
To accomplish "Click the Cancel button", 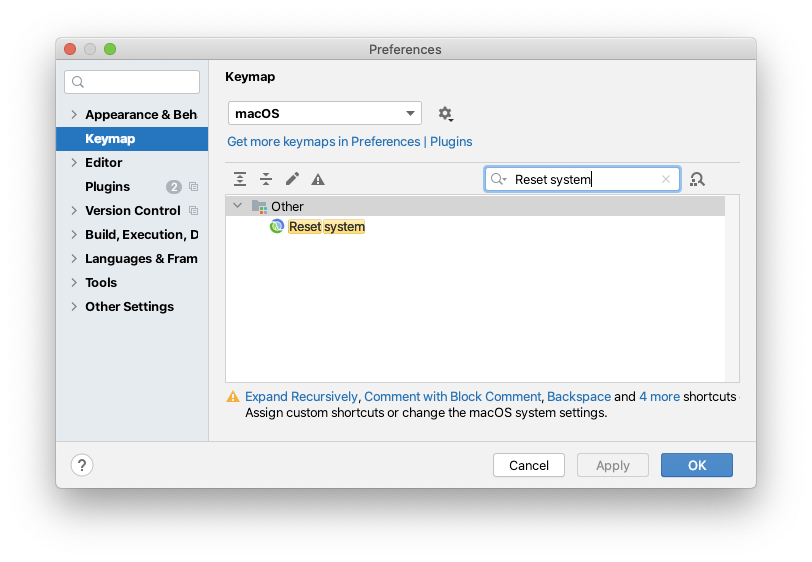I will (x=529, y=465).
